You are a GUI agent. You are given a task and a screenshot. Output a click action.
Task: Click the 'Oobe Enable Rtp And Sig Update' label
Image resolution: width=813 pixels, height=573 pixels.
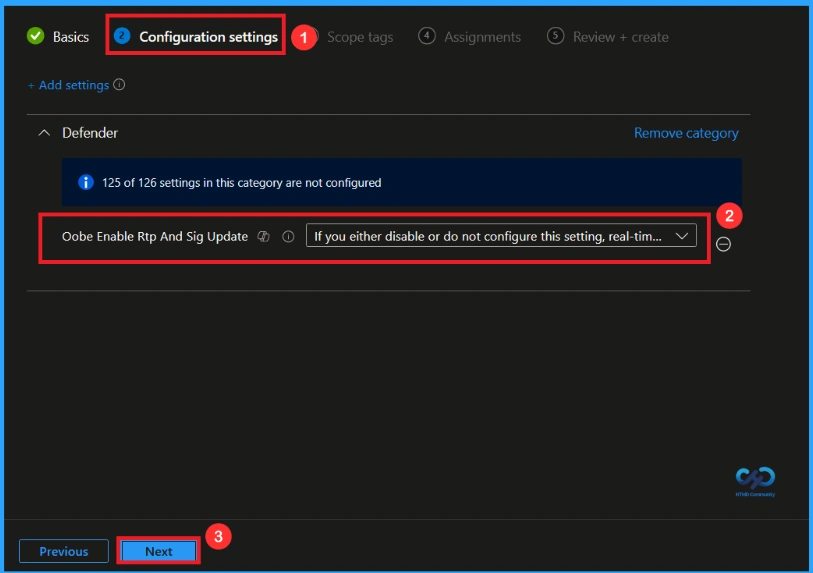[x=155, y=236]
